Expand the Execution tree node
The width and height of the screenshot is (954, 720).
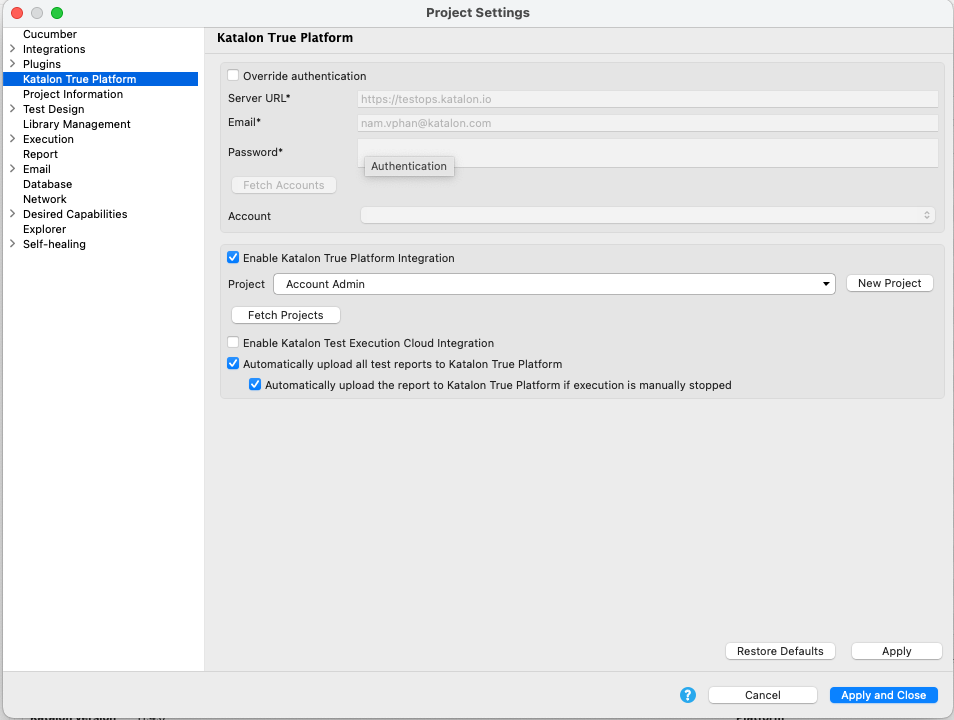[x=12, y=139]
